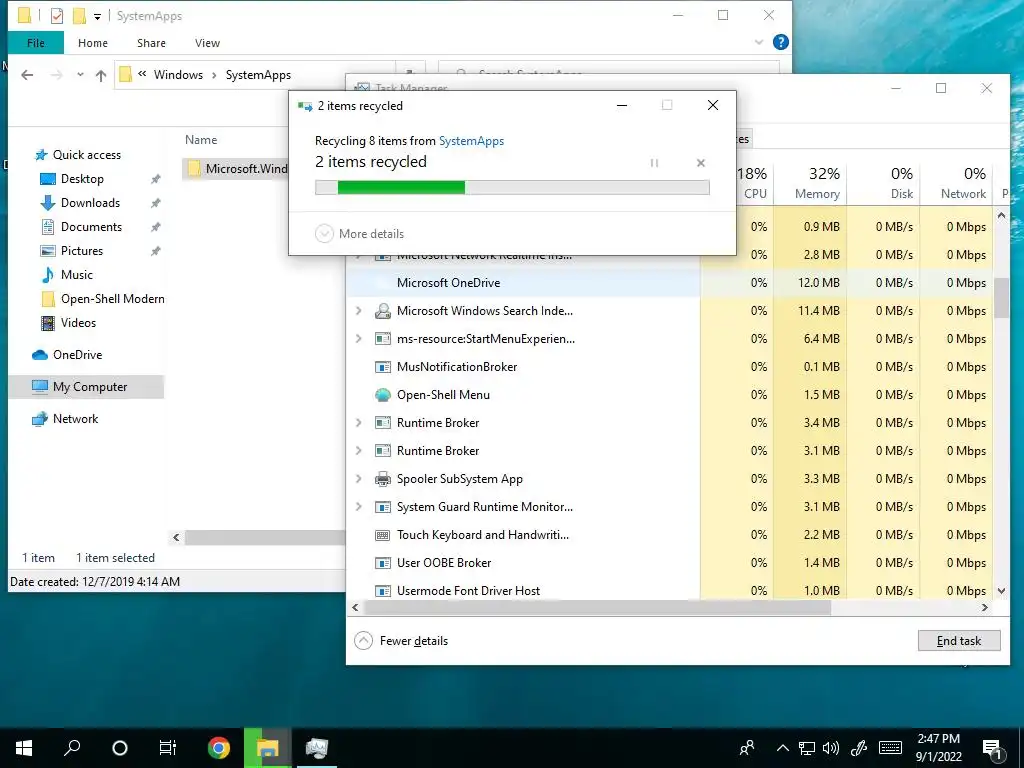Show hidden tray icons chevron
Image resolution: width=1024 pixels, height=768 pixels.
(782, 748)
